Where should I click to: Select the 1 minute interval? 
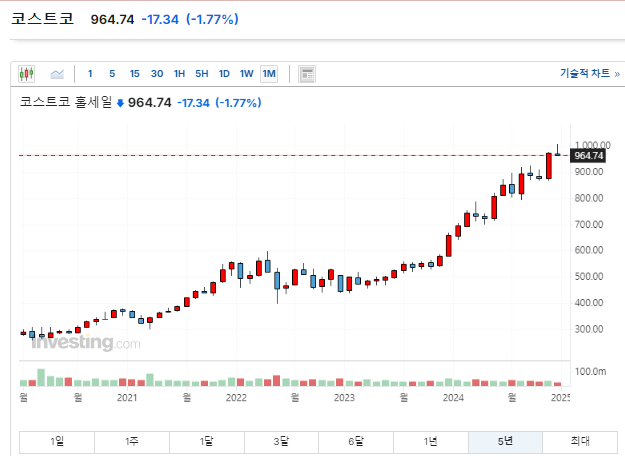90,74
